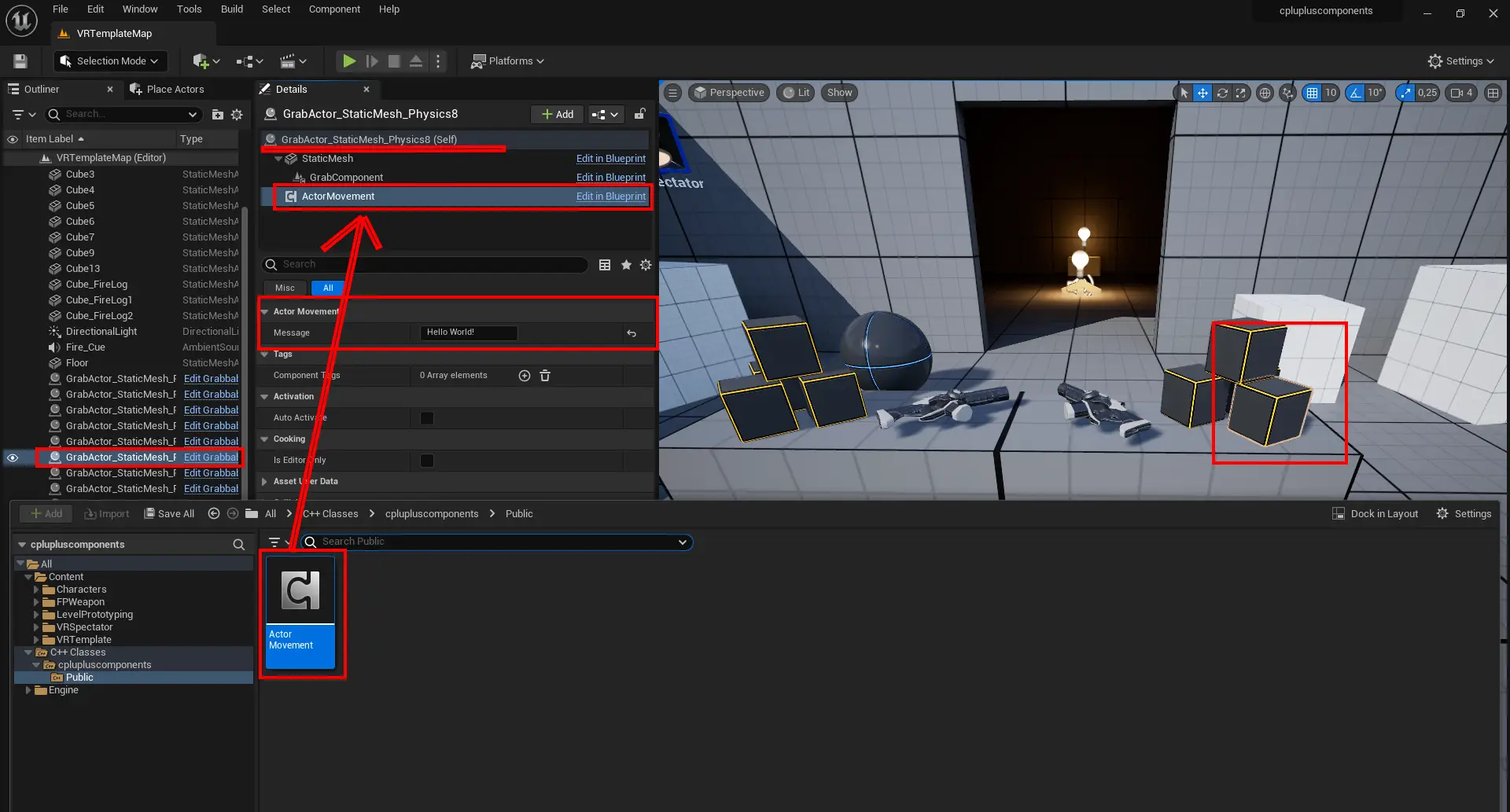Click the Dock in Layout button
Viewport: 1510px width, 812px height.
click(x=1375, y=513)
